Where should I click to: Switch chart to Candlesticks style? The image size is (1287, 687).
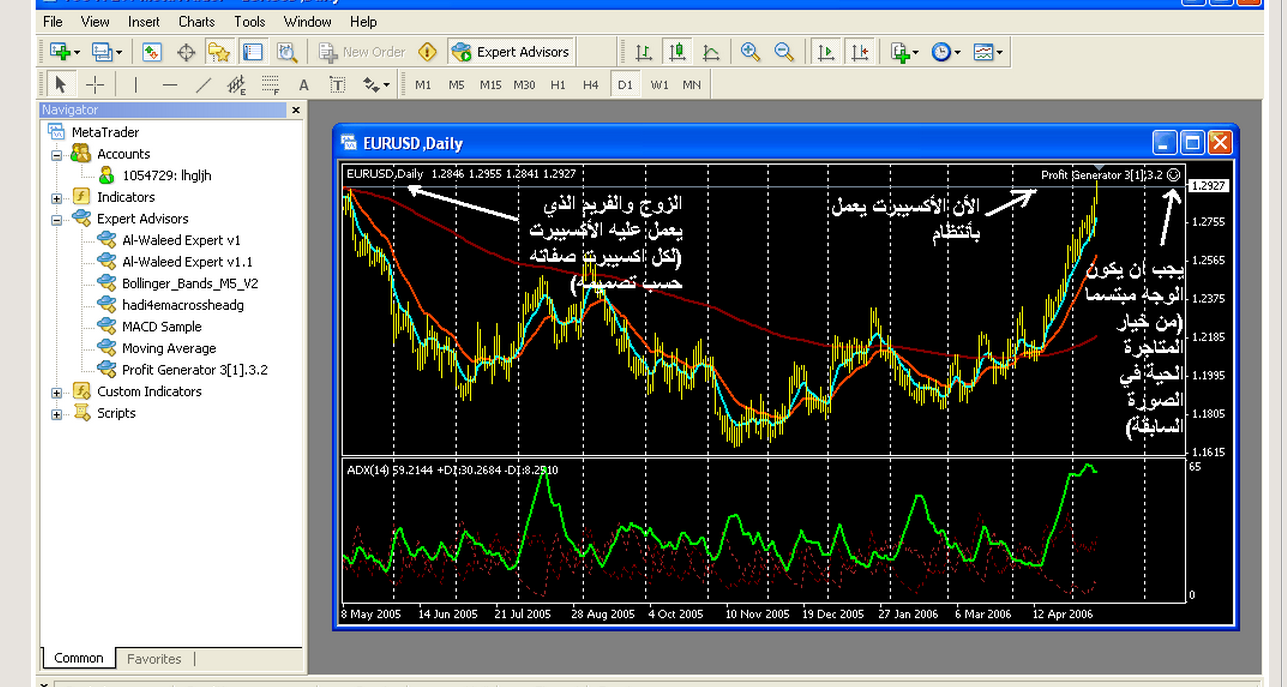(x=677, y=52)
